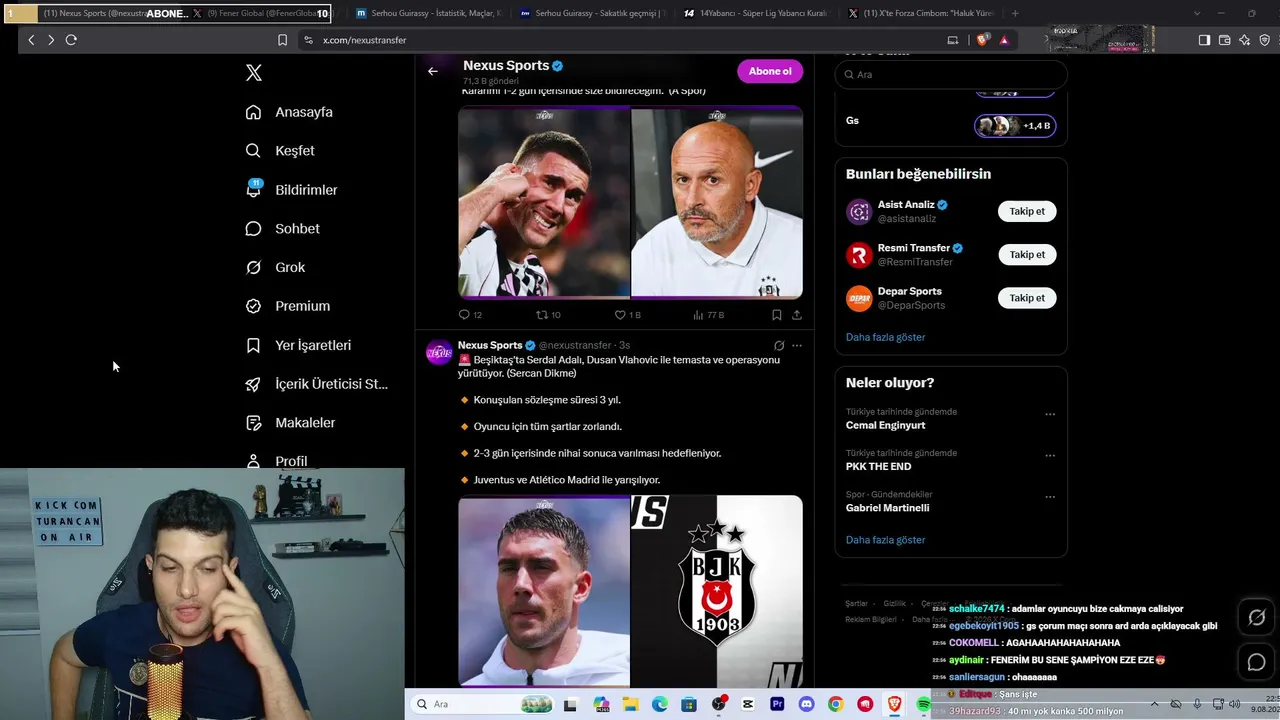
Task: Open the Beşiktaş logo image
Action: coord(717,591)
